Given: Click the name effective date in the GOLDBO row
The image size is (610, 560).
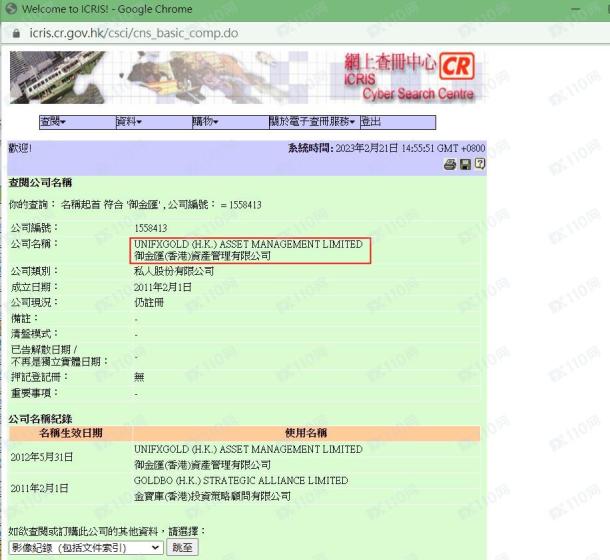Looking at the screenshot, I should 39,488.
